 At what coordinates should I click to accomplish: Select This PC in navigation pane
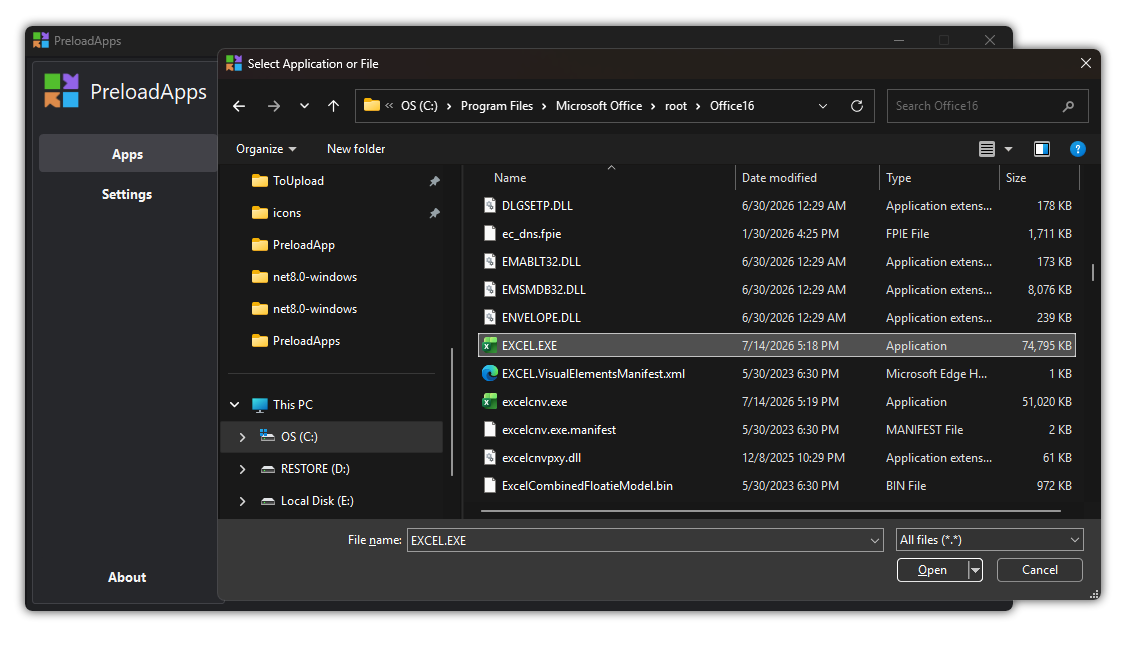[x=292, y=405]
